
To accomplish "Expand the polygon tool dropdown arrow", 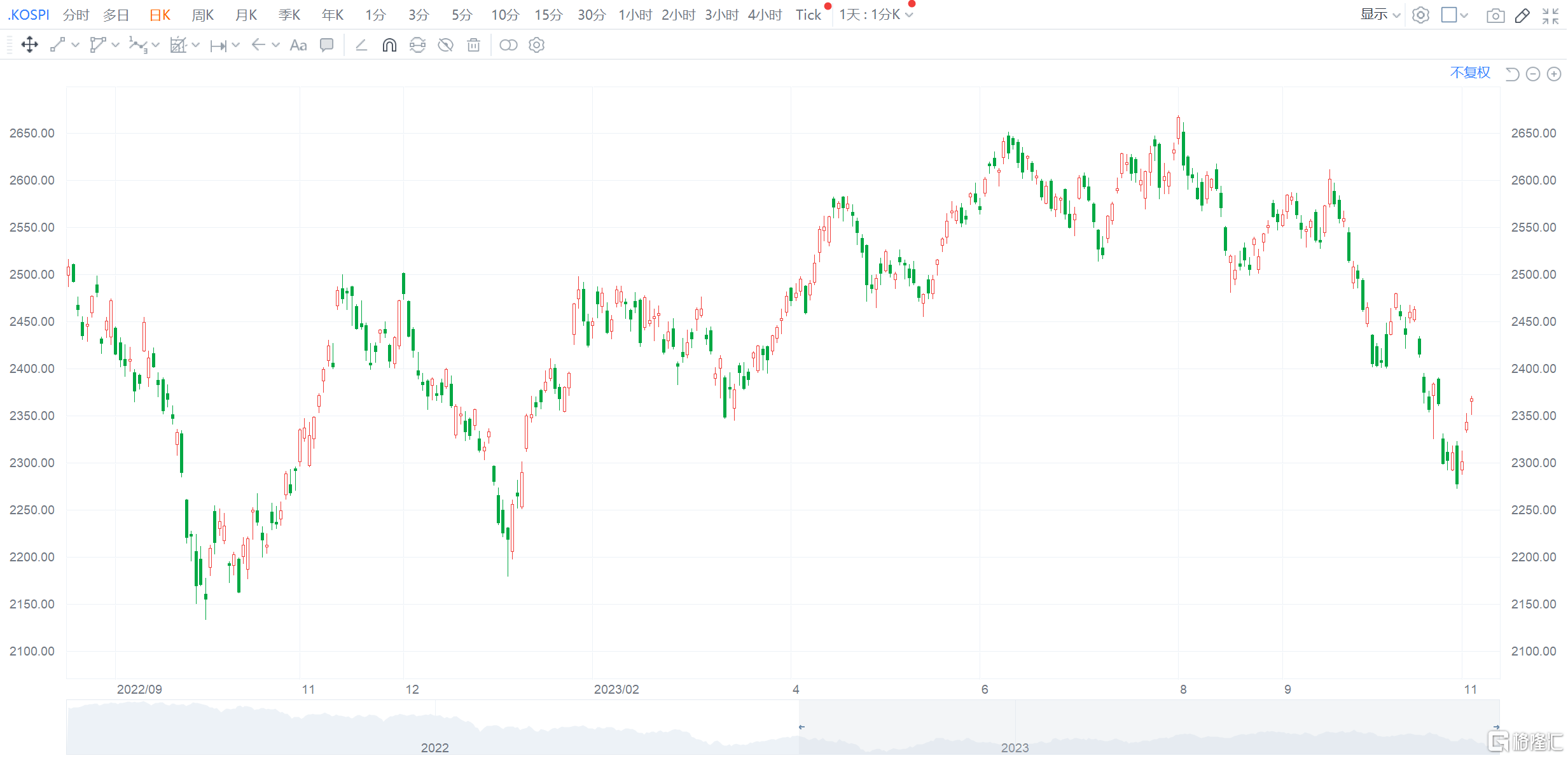I will (x=115, y=45).
